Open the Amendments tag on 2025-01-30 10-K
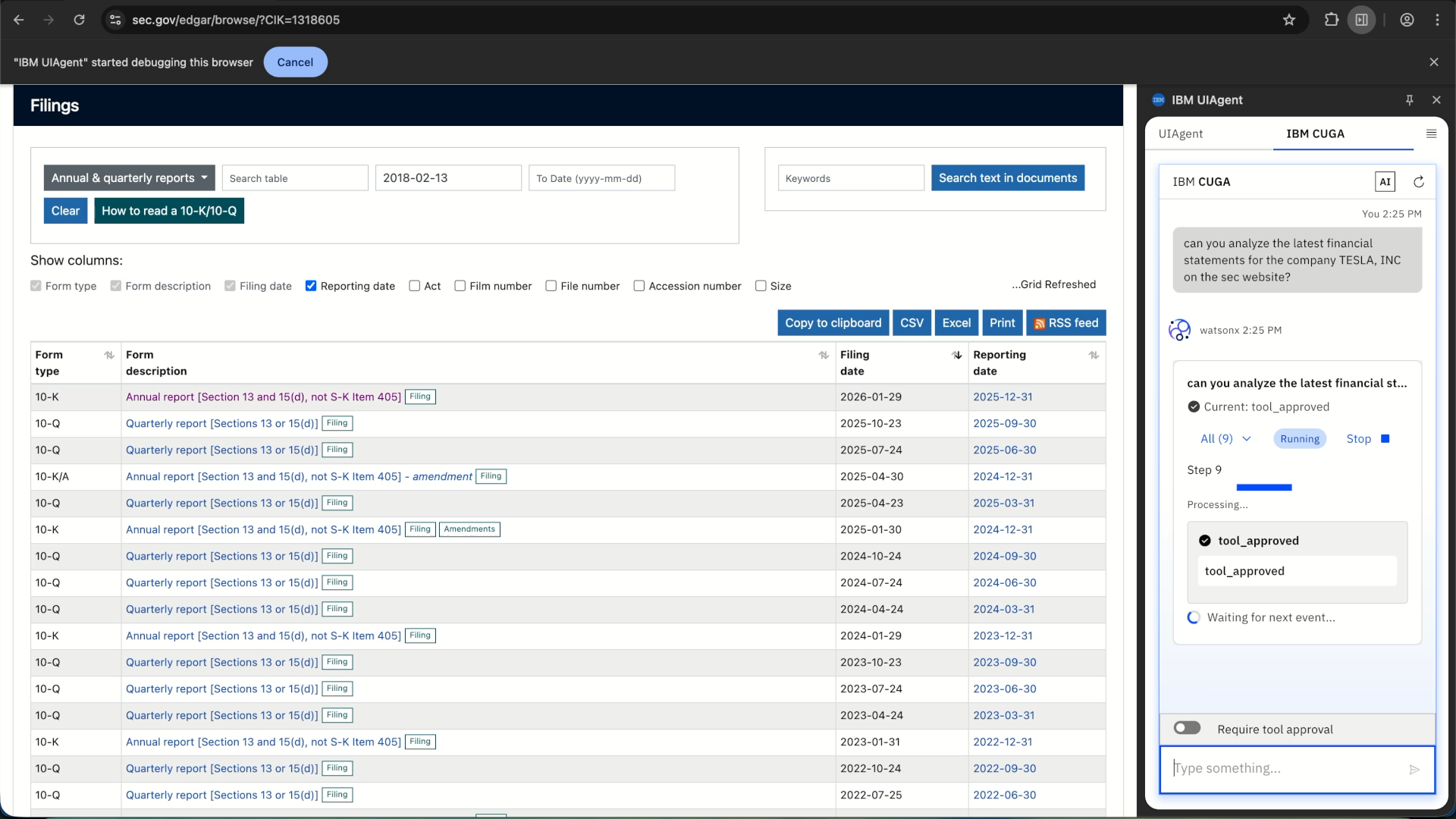This screenshot has width=1456, height=819. [x=469, y=529]
